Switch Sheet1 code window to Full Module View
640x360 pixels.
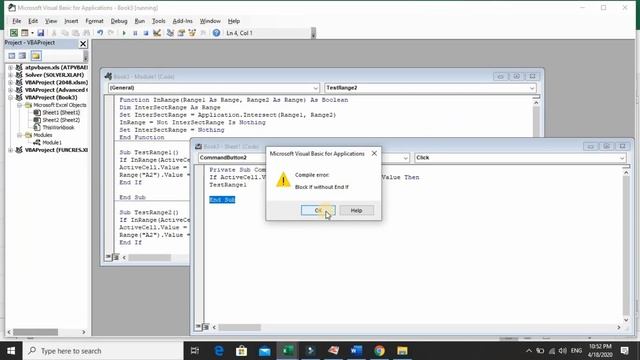[x=206, y=327]
